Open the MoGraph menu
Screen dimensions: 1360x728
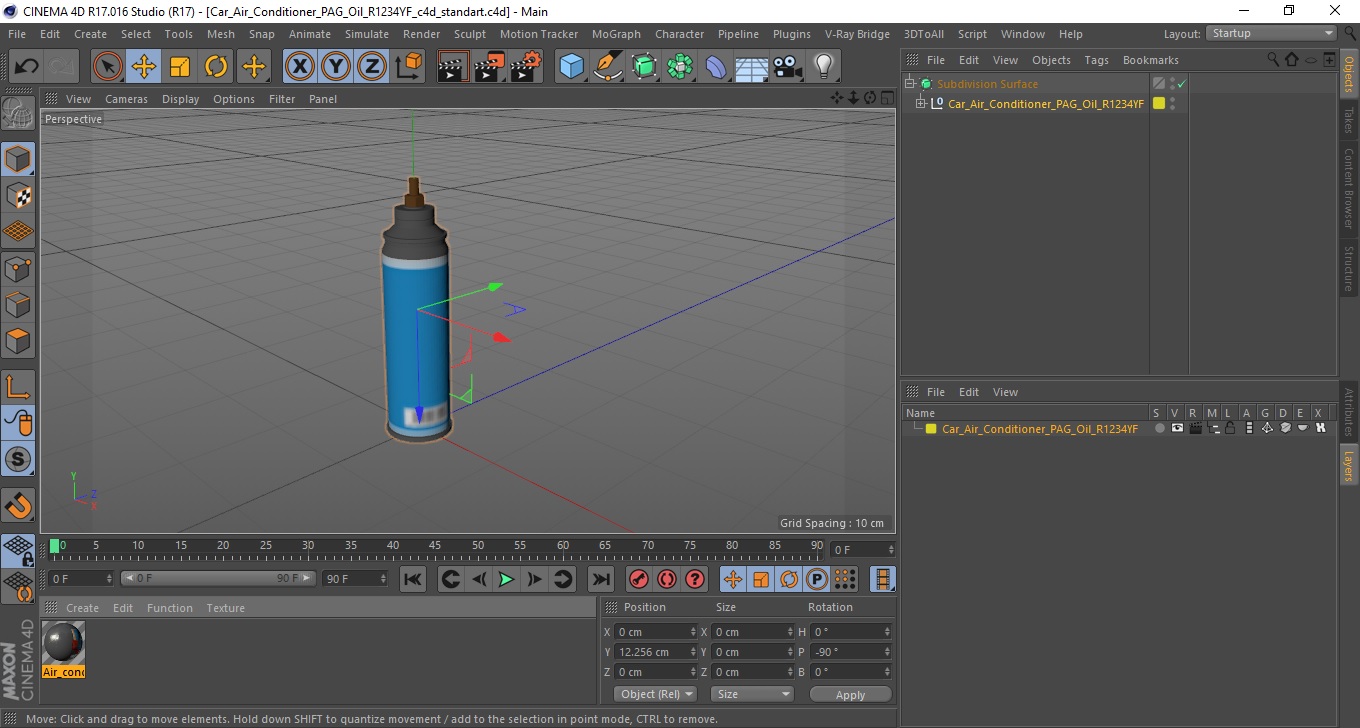point(616,34)
